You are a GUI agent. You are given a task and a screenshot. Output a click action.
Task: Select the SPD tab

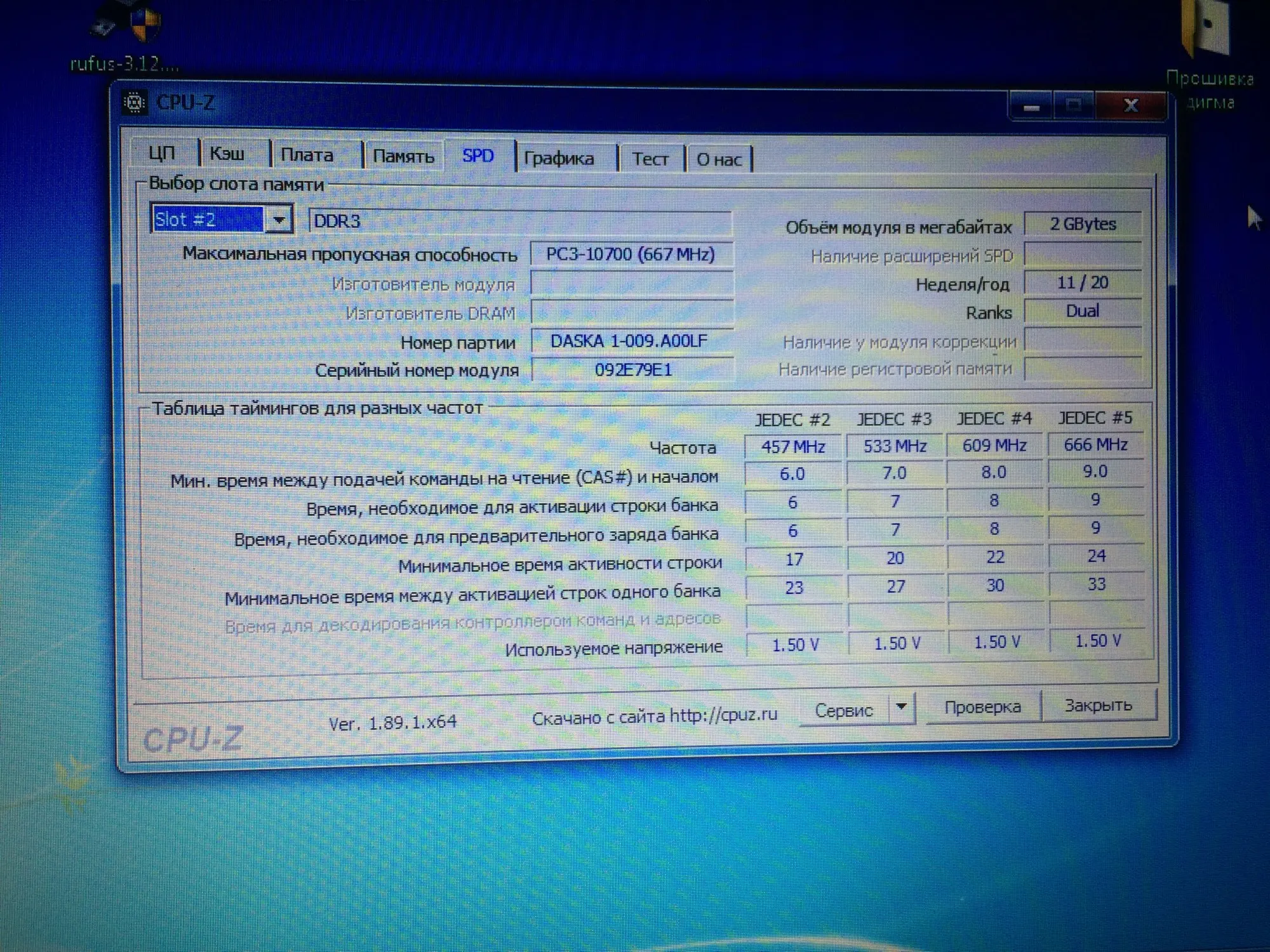pyautogui.click(x=478, y=156)
